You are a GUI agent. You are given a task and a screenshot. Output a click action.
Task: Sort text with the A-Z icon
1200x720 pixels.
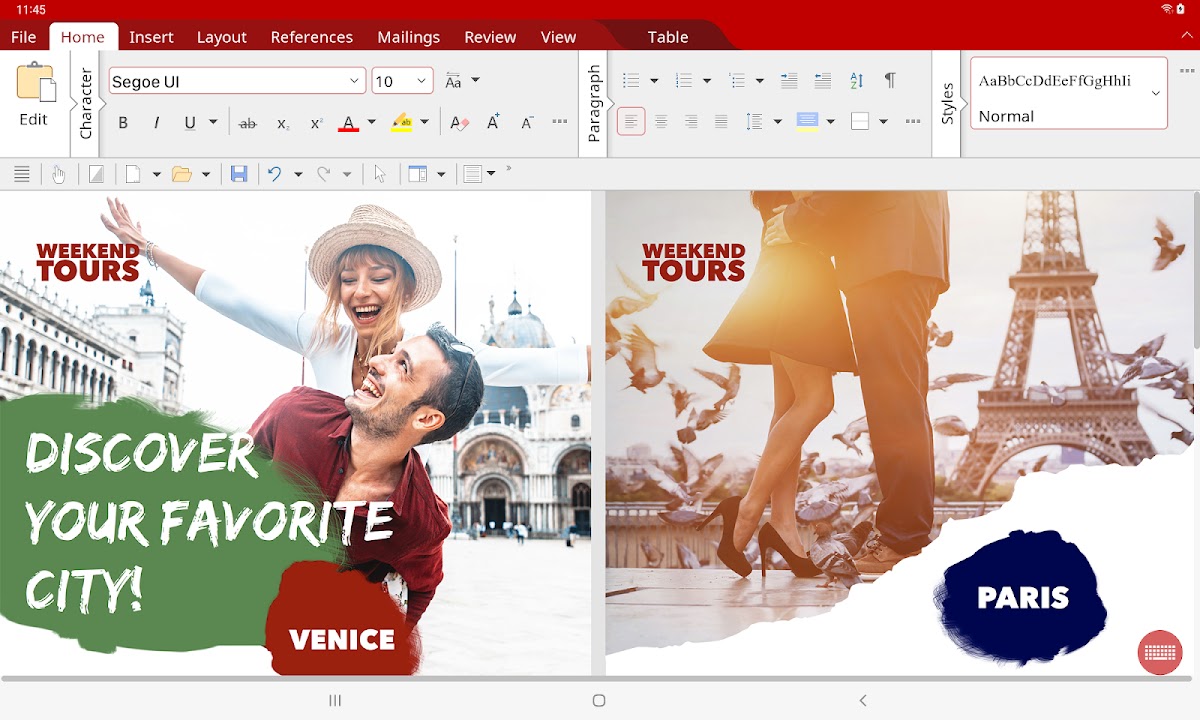tap(856, 81)
